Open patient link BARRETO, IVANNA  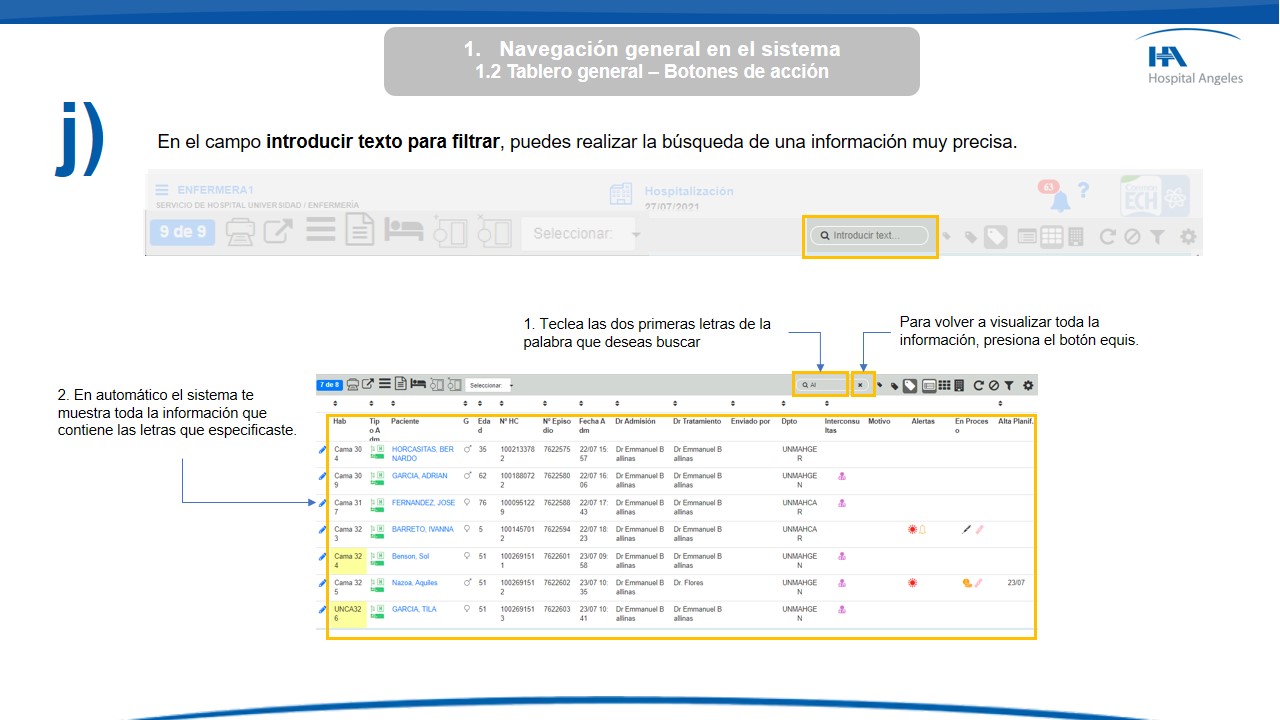click(422, 530)
